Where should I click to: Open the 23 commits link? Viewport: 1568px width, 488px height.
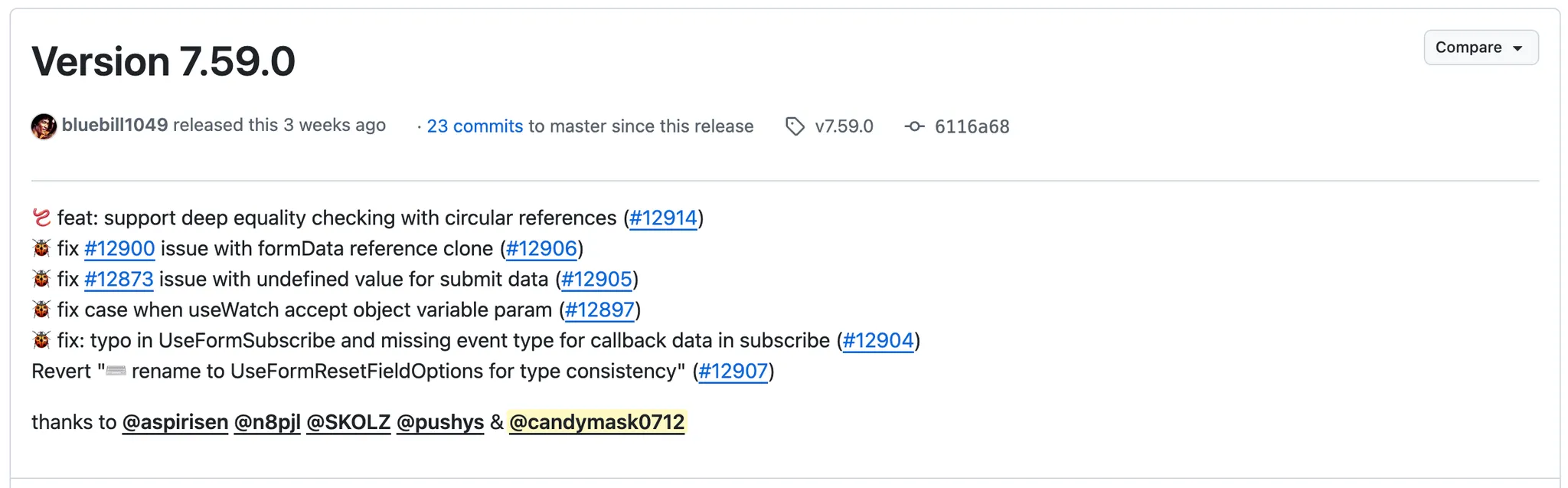475,126
